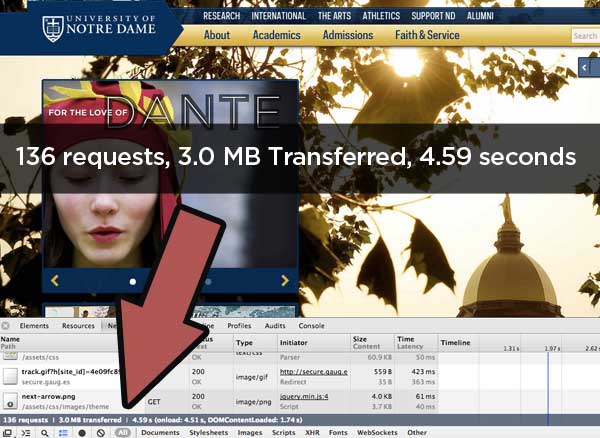The image size is (600, 438).
Task: Filter network requests by Scripts
Action: click(284, 433)
